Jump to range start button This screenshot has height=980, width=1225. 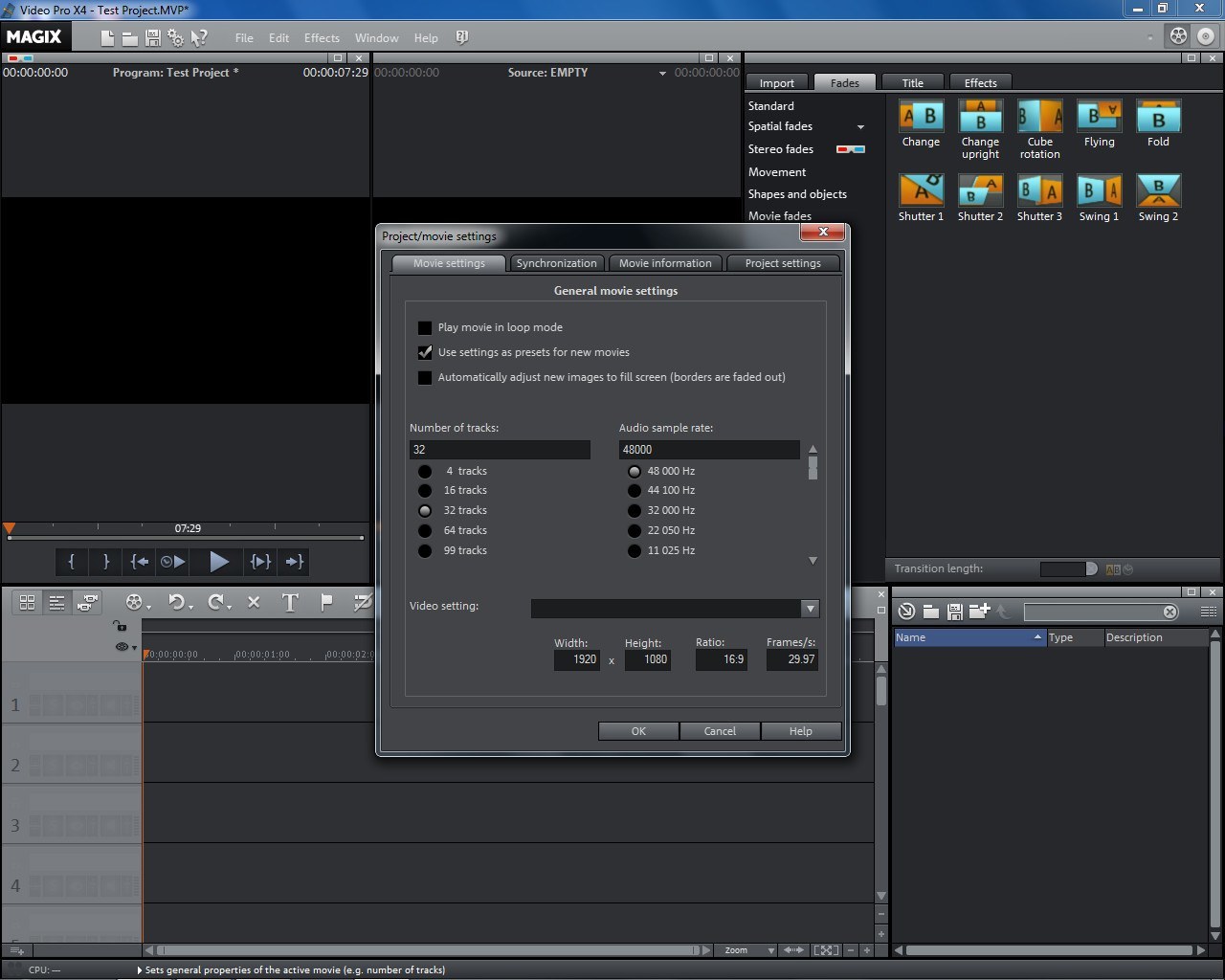(x=140, y=562)
